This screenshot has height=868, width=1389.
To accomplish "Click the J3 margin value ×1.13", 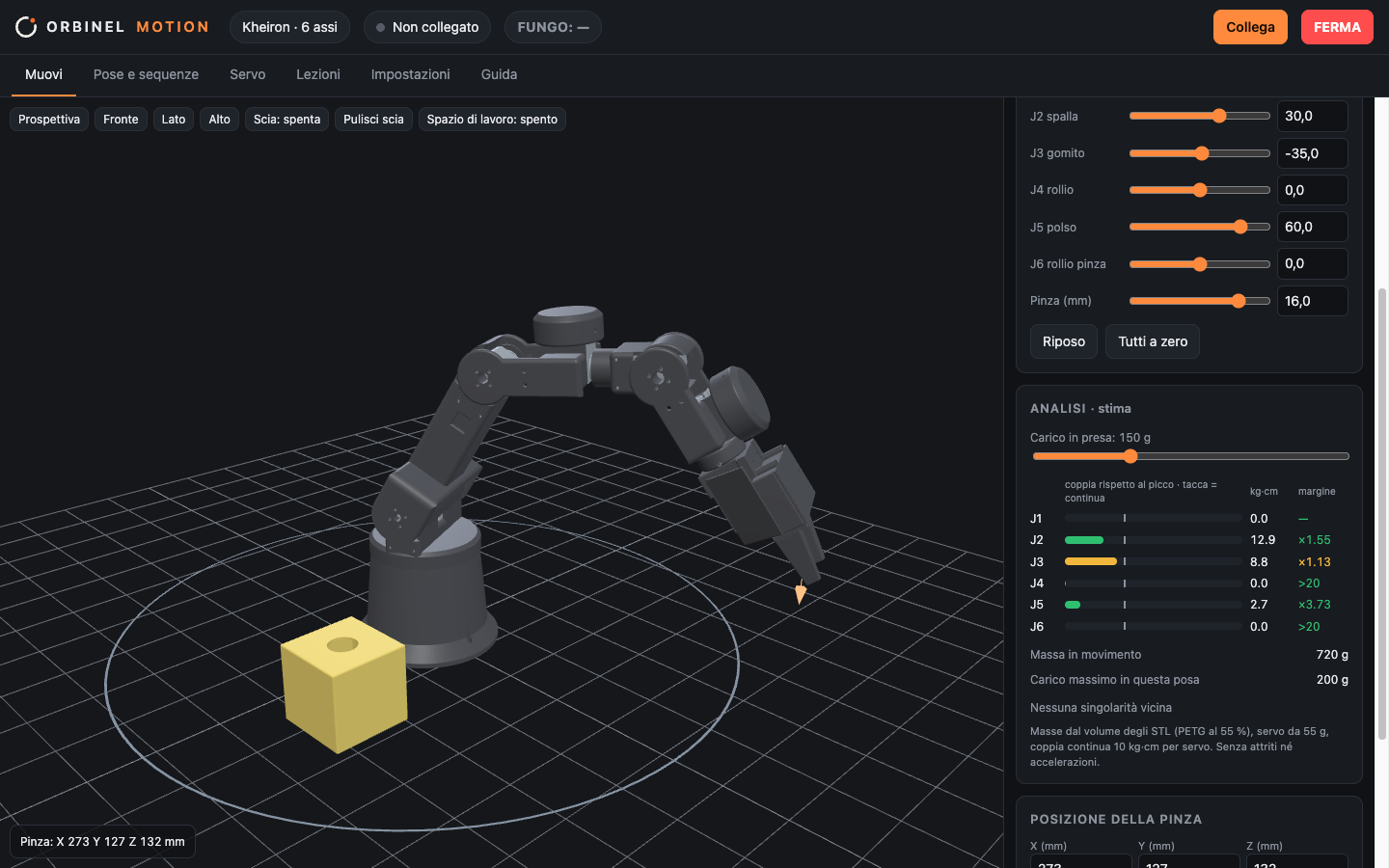I will click(x=1314, y=562).
